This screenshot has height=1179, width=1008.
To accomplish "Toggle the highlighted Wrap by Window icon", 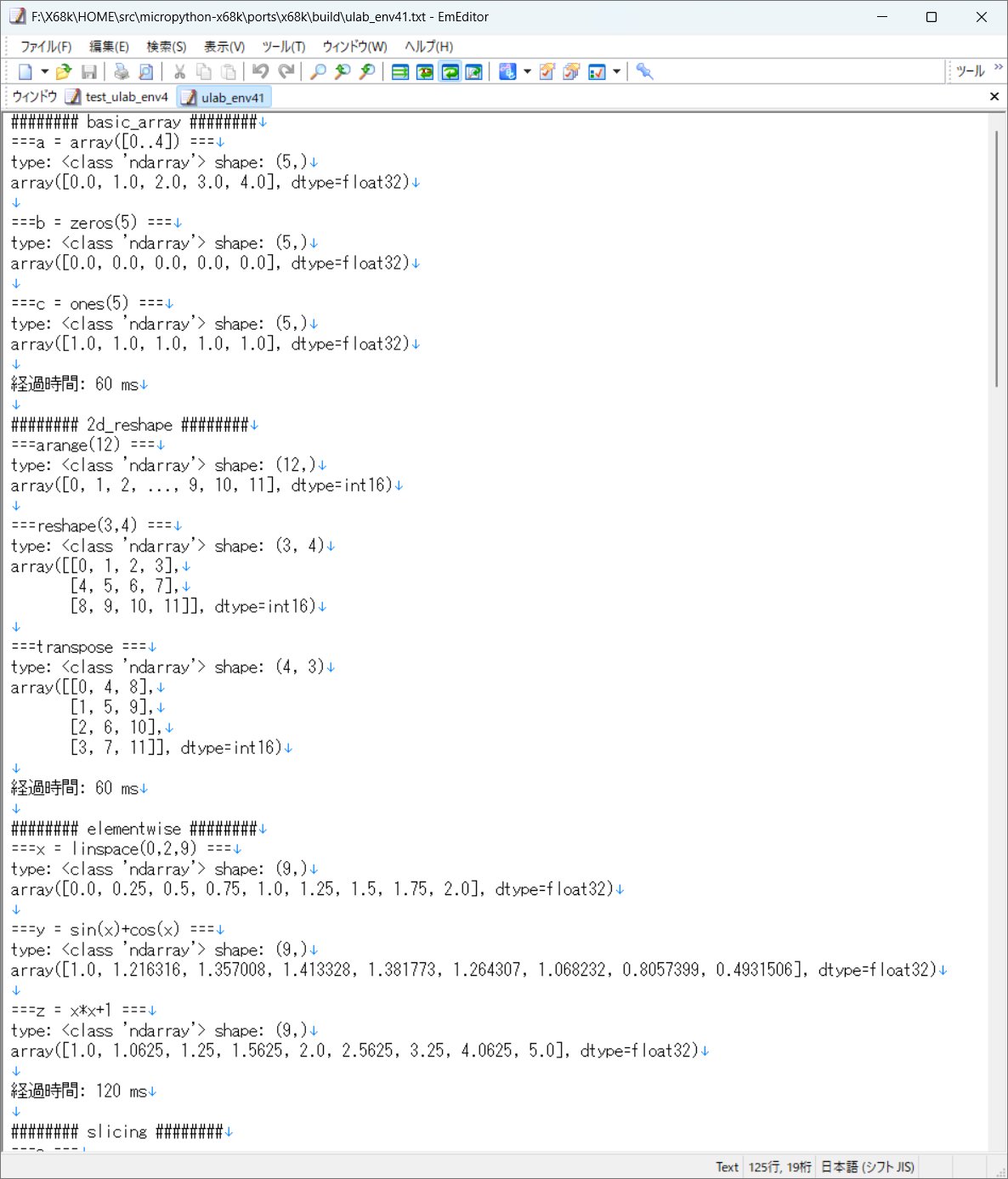I will click(450, 72).
